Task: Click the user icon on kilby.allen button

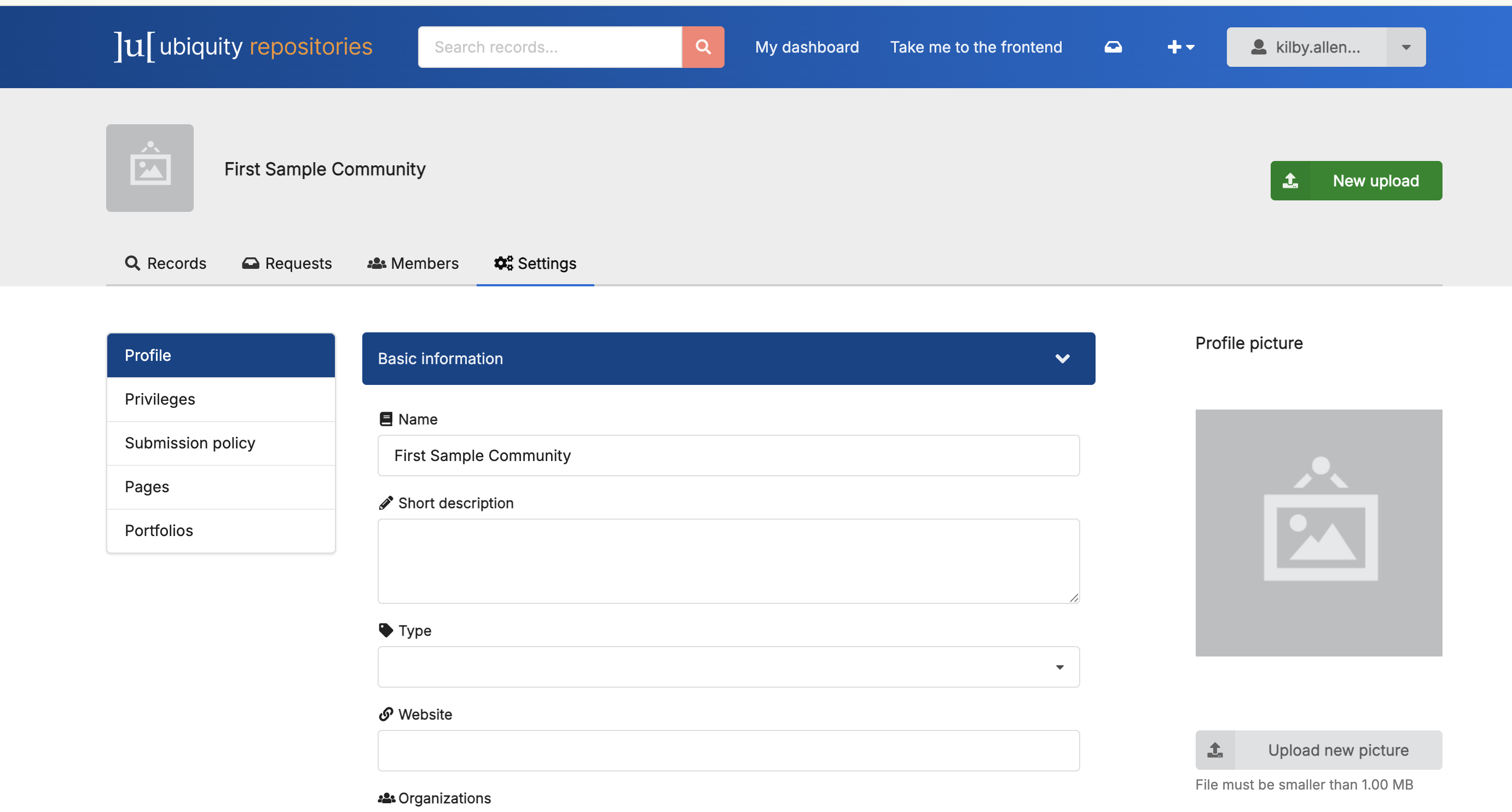Action: (1258, 47)
